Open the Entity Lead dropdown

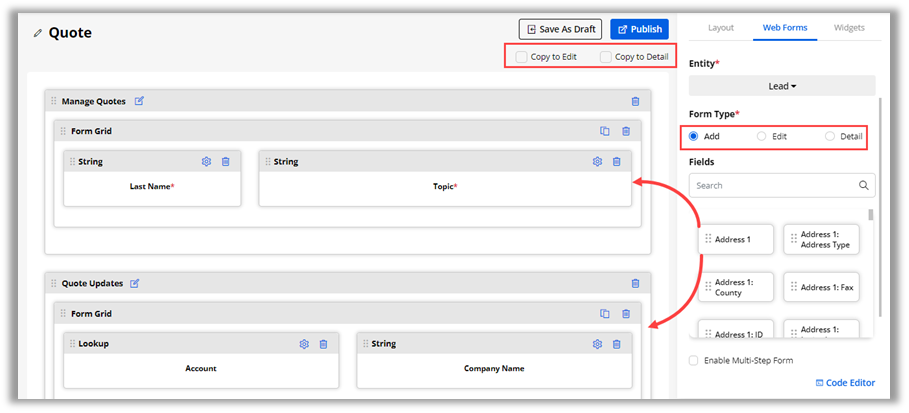click(x=782, y=86)
